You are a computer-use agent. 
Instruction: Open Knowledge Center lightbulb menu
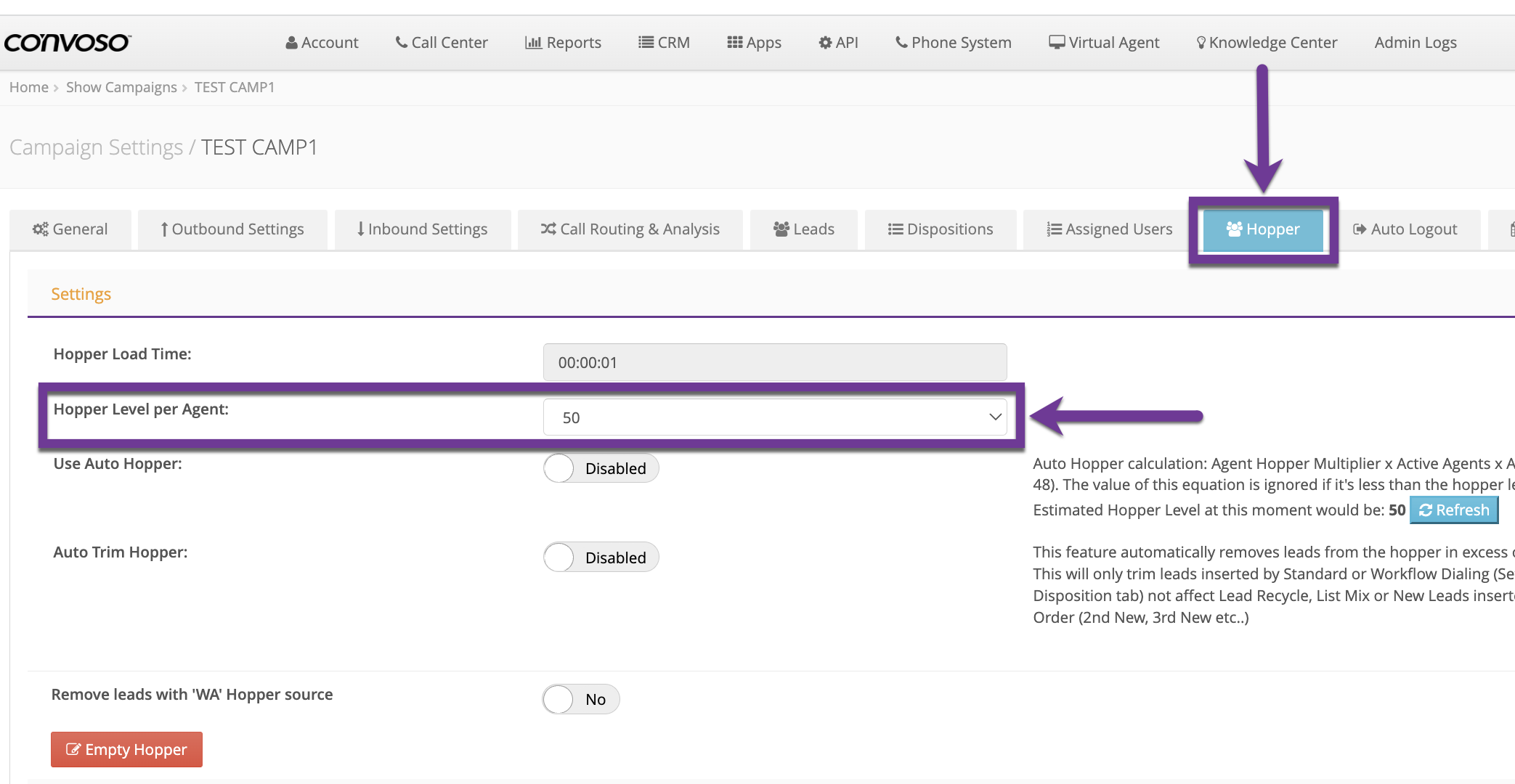pyautogui.click(x=1267, y=43)
